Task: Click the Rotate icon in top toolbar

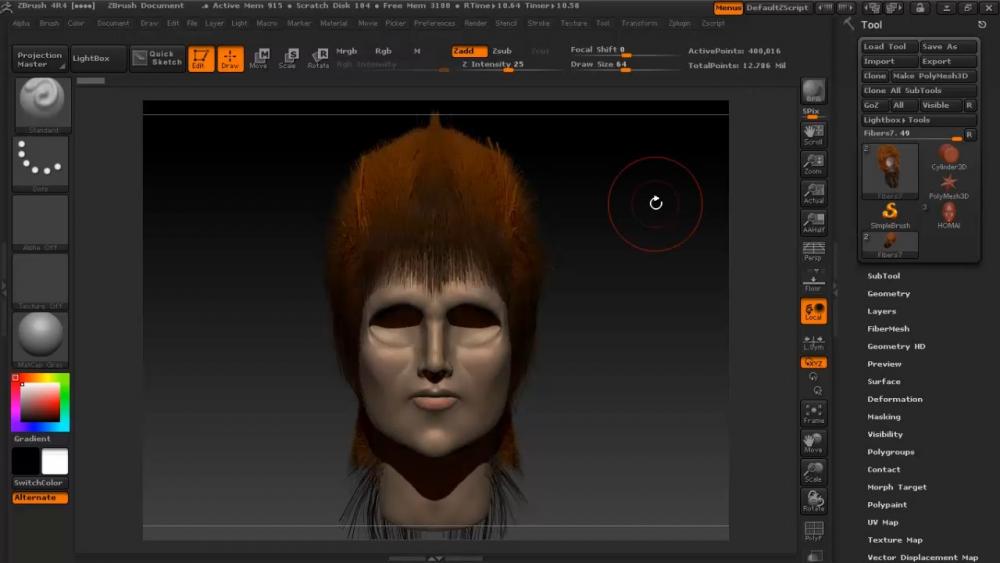Action: coord(318,58)
